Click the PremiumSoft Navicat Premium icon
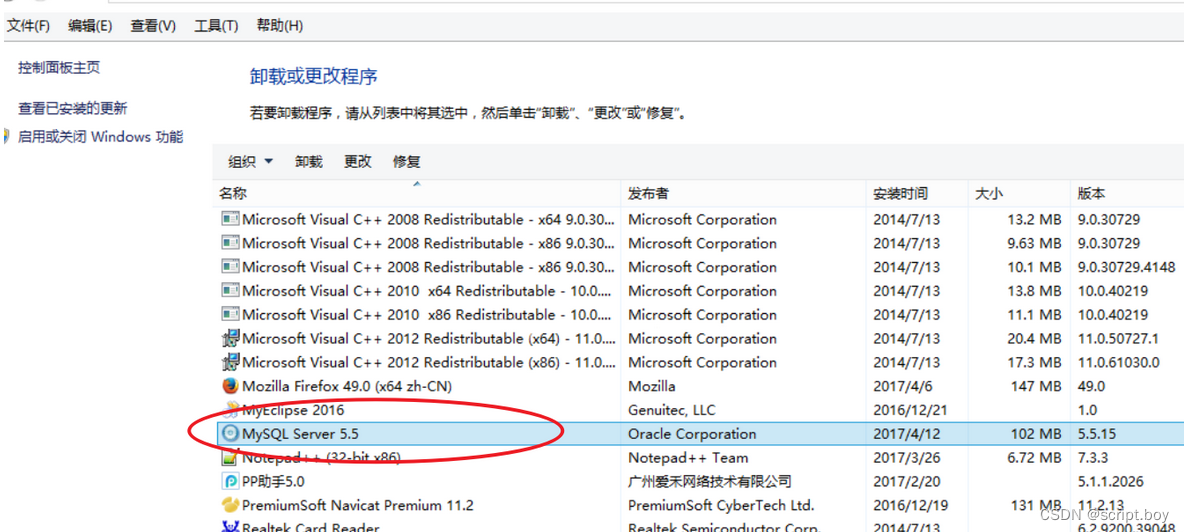1184x532 pixels. pos(230,505)
